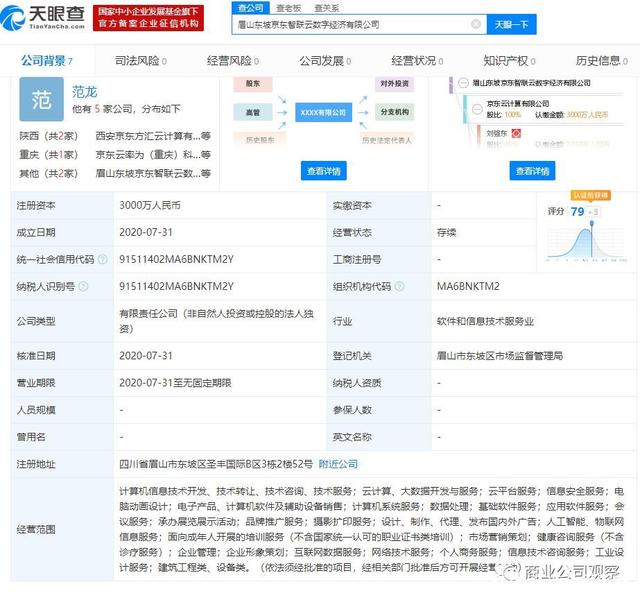
Task: Open the 知识产权 tab
Action: tap(509, 61)
